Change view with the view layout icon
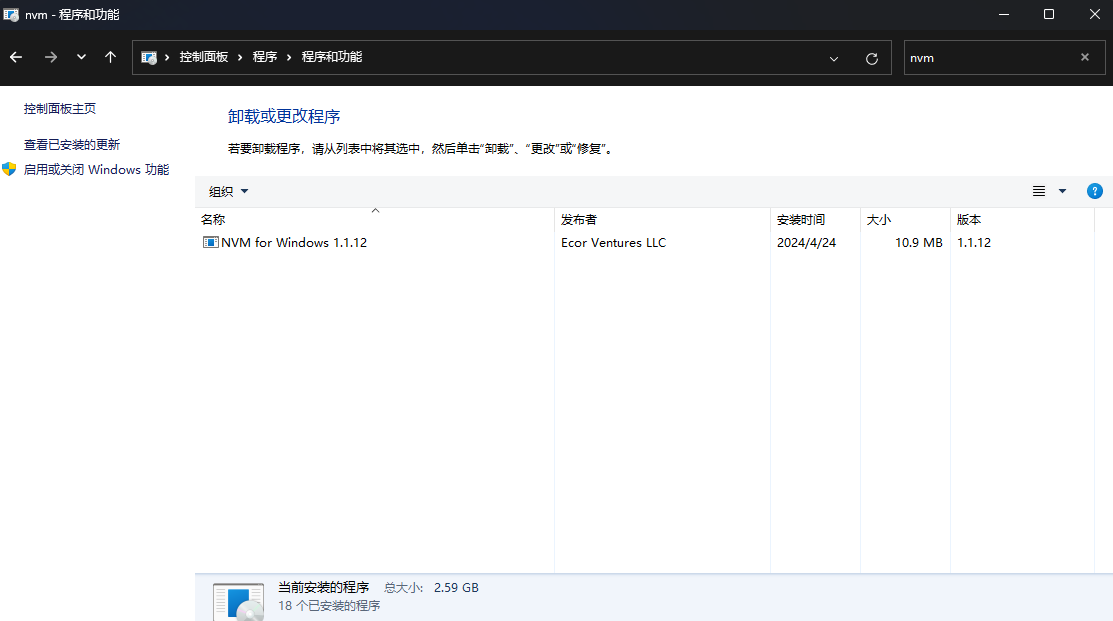Image resolution: width=1113 pixels, height=621 pixels. click(1038, 192)
